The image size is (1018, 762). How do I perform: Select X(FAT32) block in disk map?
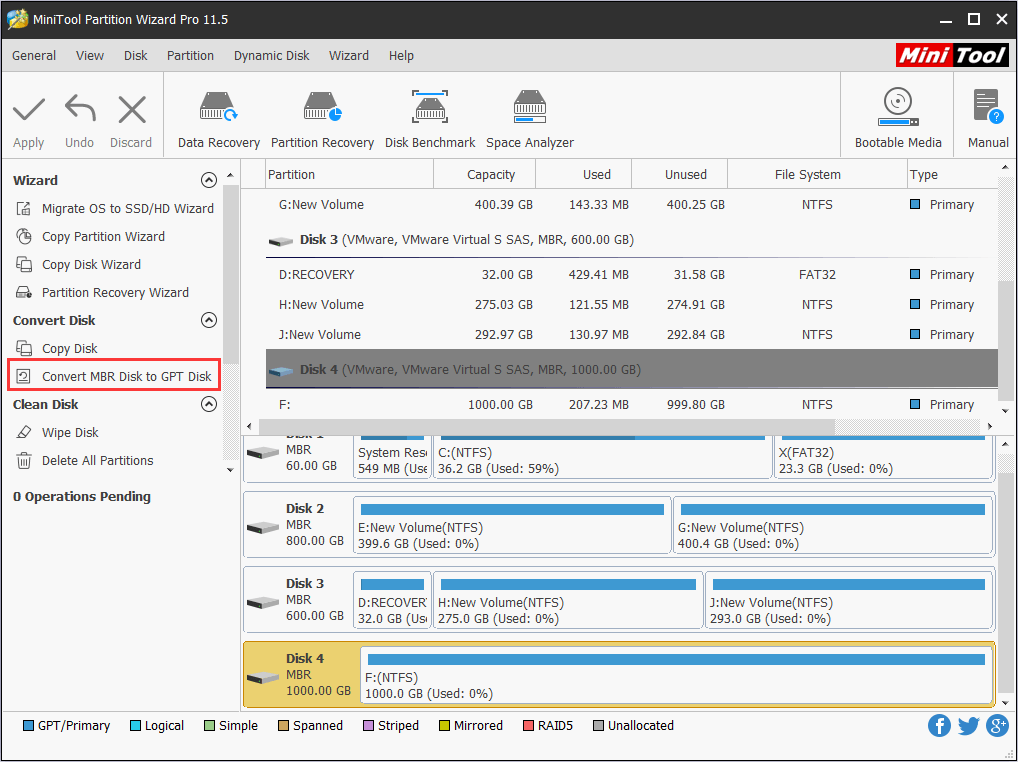click(883, 456)
